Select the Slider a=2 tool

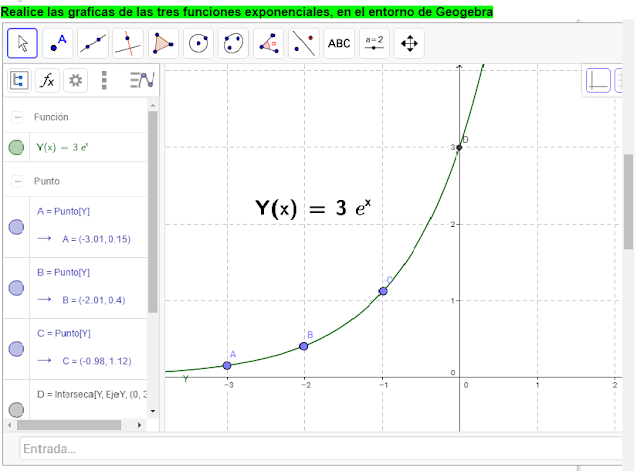pos(374,43)
